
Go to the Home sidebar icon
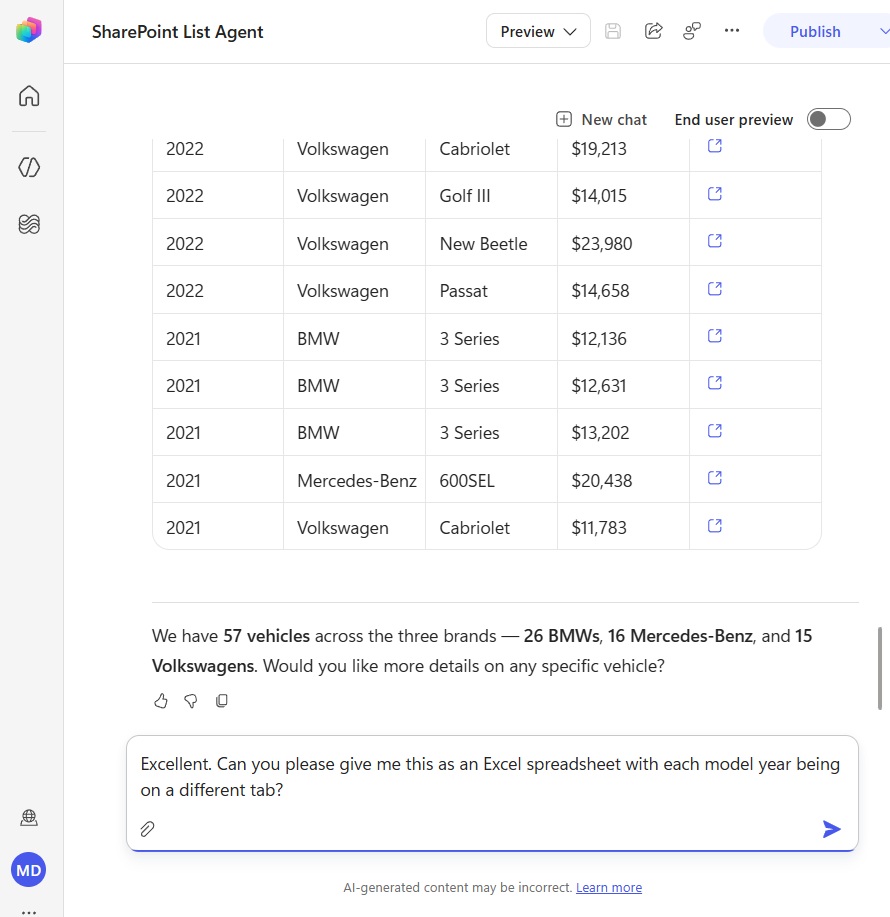click(x=29, y=96)
